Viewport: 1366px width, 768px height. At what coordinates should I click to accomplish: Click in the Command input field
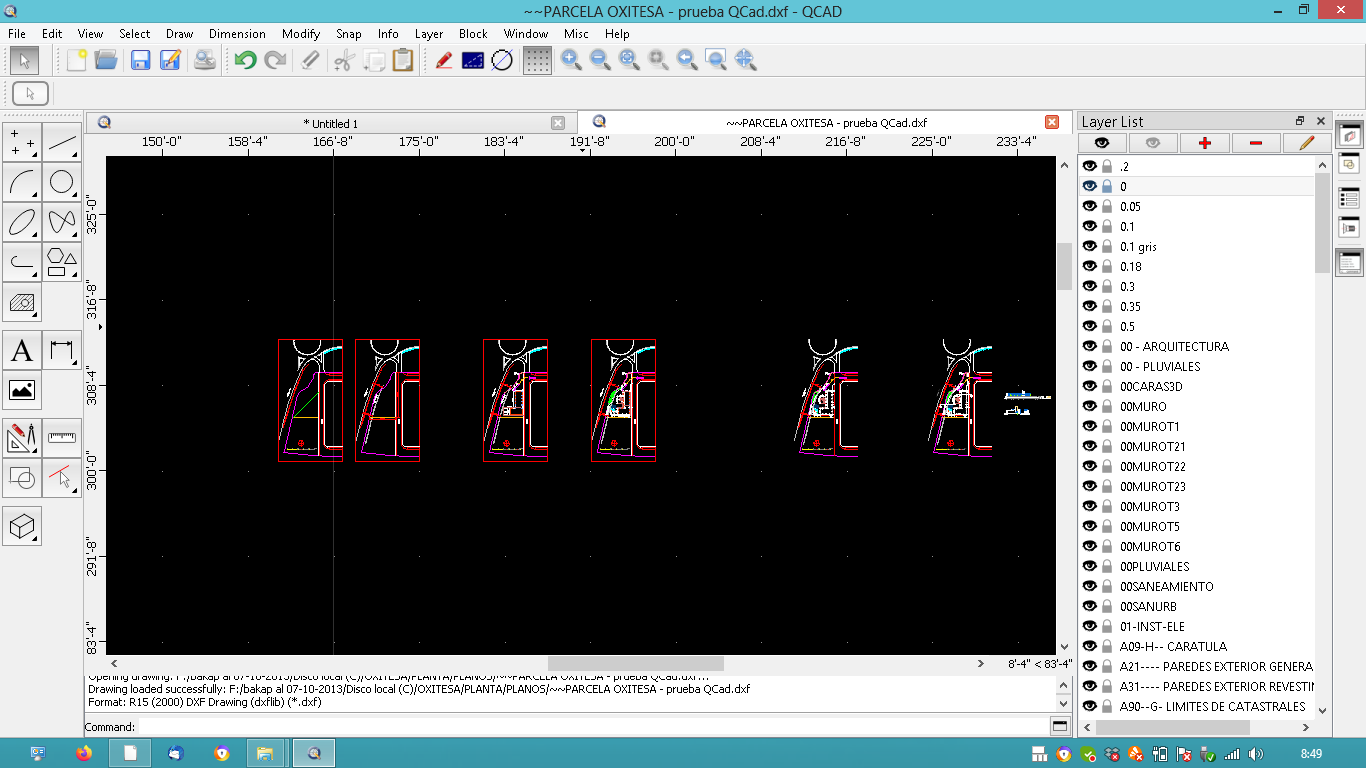(x=592, y=727)
